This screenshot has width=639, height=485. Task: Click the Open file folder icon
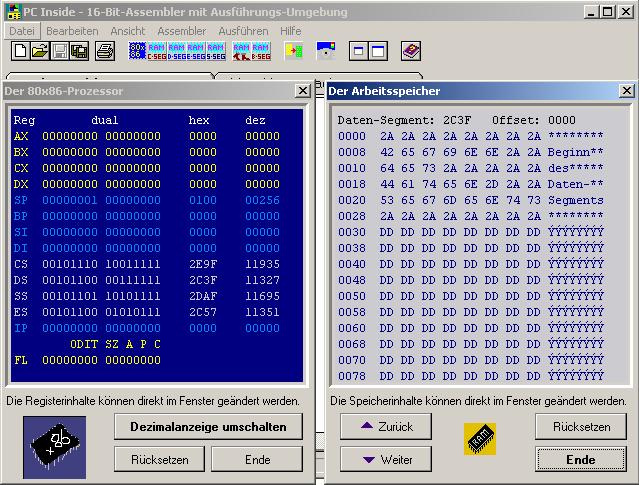[39, 50]
